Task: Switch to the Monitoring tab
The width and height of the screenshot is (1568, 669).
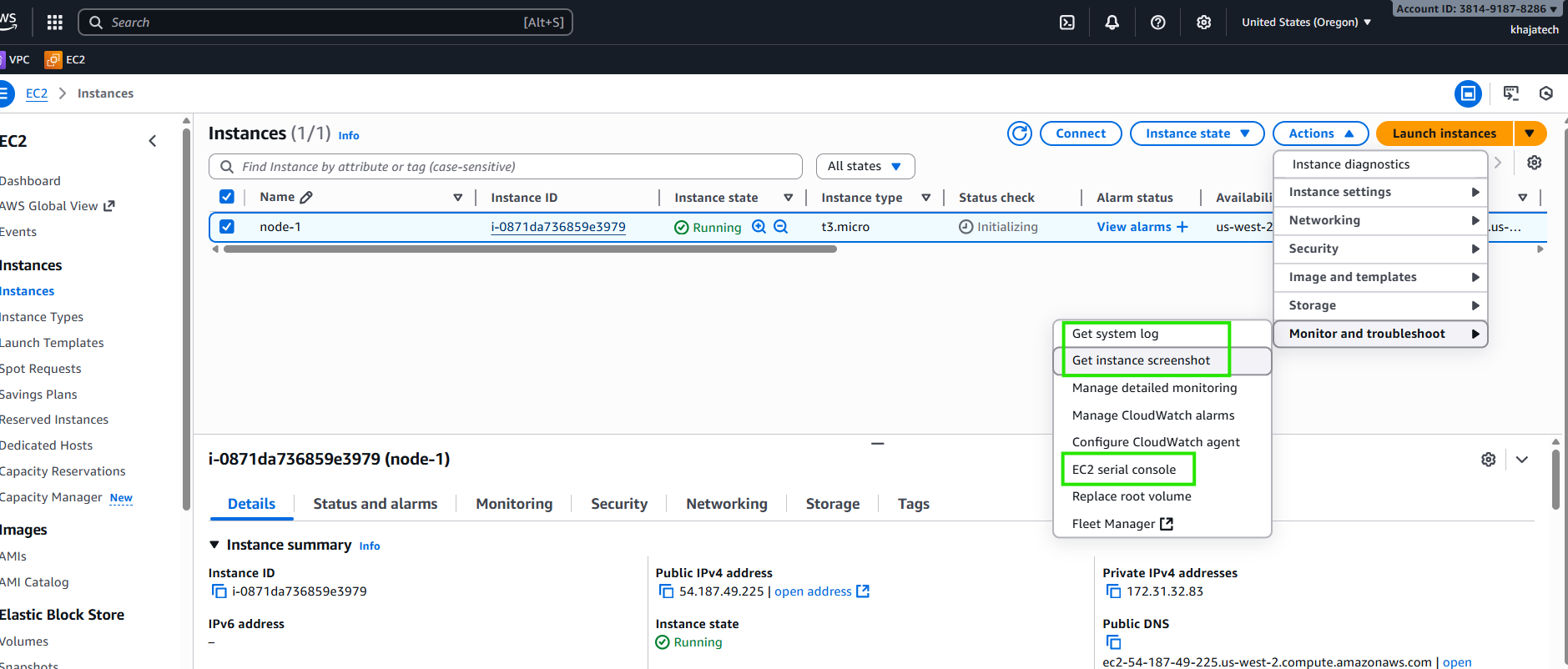Action: 514,504
